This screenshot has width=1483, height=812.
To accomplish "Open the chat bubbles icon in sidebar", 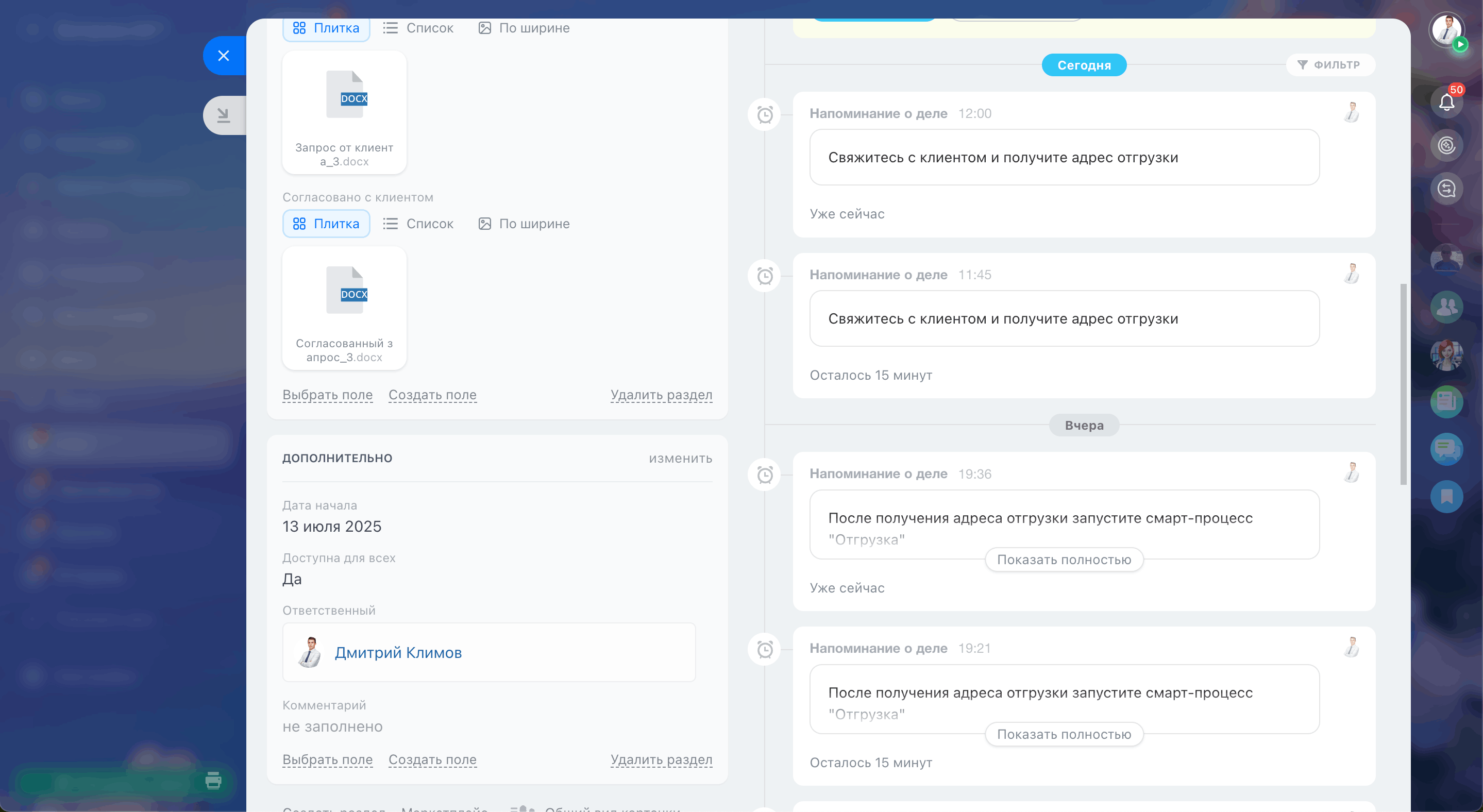I will pyautogui.click(x=1446, y=448).
